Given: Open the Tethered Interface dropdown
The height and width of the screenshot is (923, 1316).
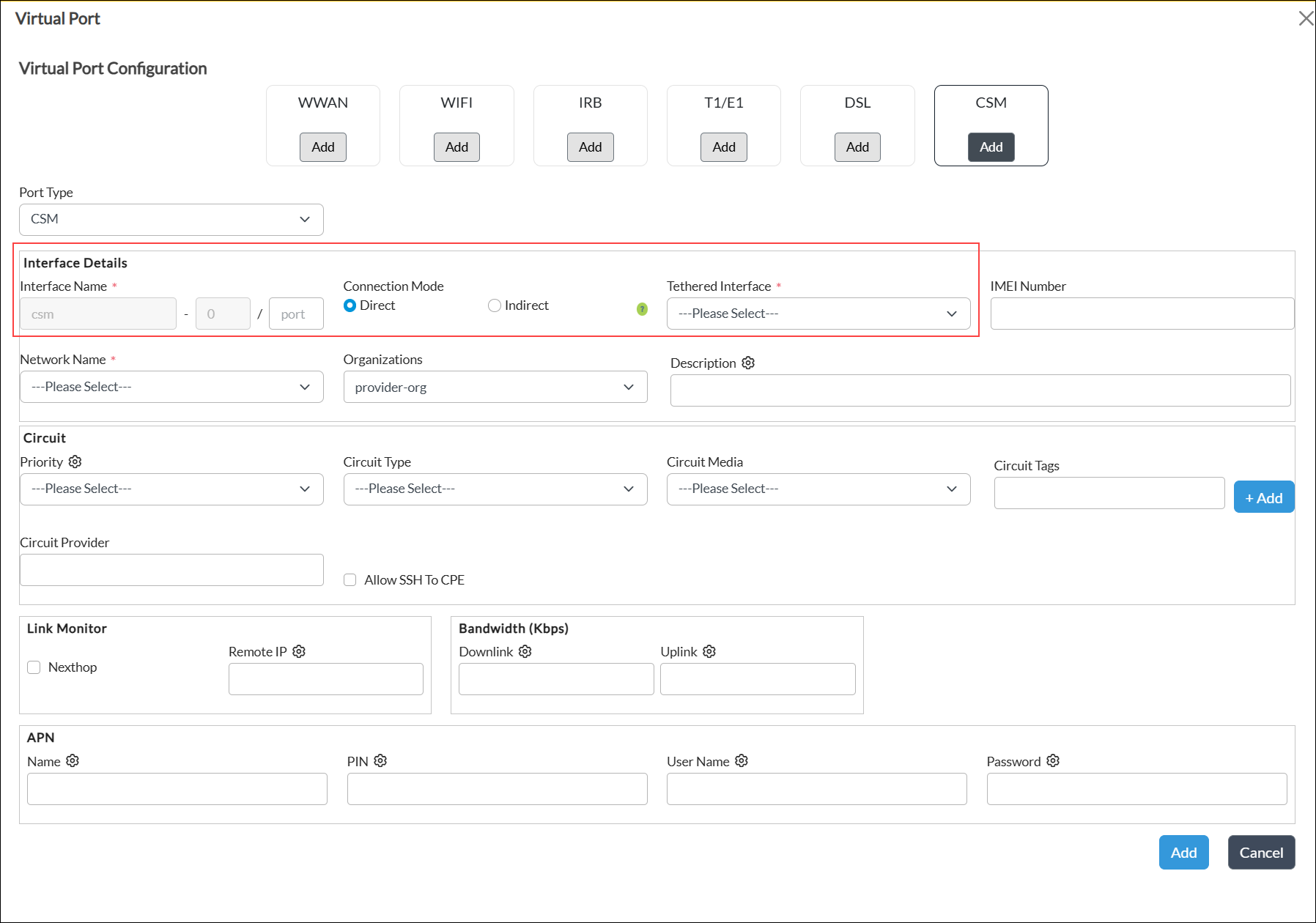Looking at the screenshot, I should click(818, 314).
